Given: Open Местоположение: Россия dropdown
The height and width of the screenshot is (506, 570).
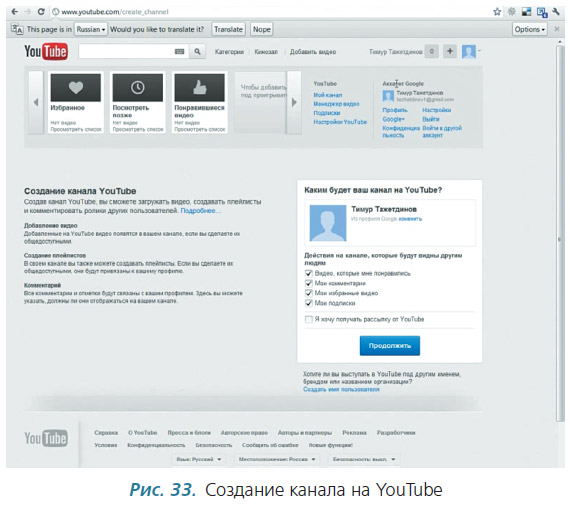Looking at the screenshot, I should pos(276,459).
